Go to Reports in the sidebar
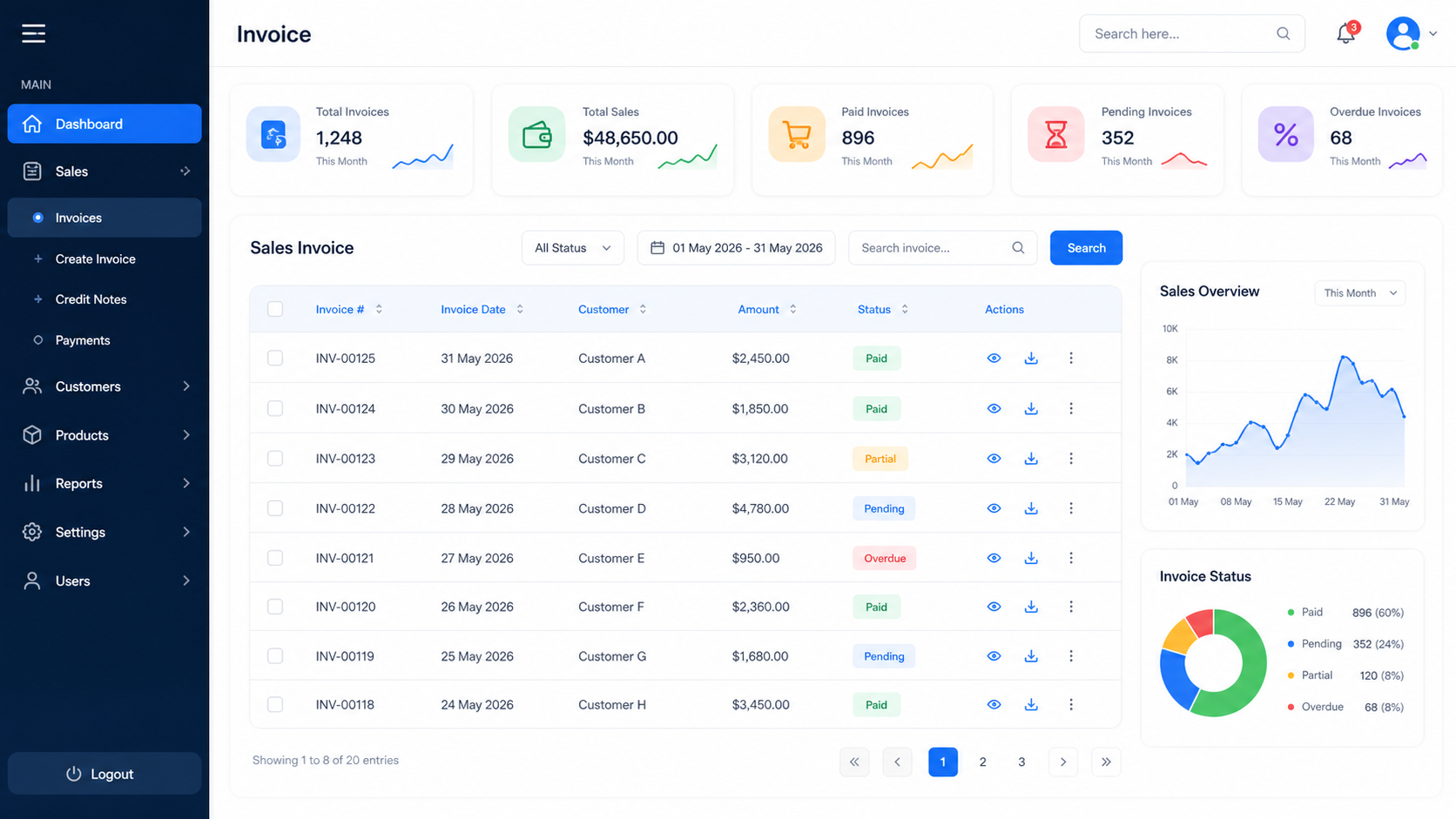1456x819 pixels. 104,483
